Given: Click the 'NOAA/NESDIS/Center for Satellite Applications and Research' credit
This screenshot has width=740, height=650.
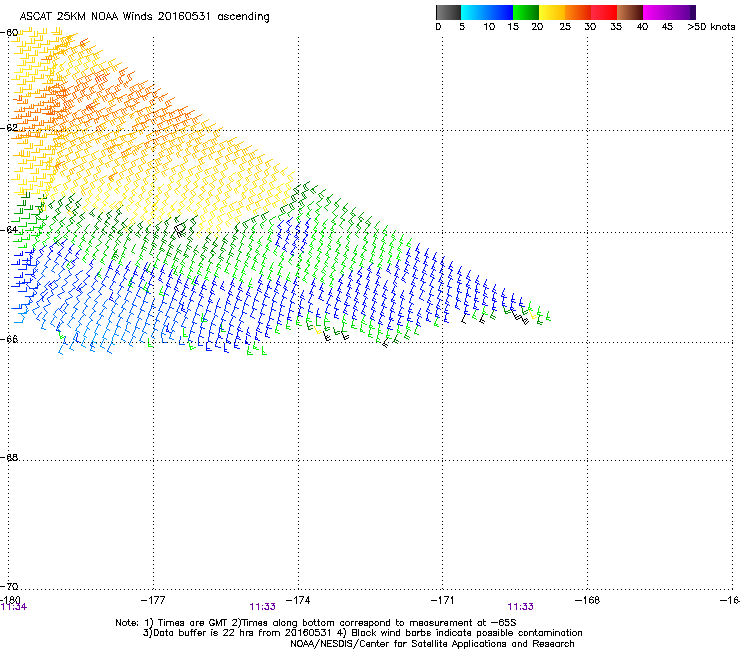Looking at the screenshot, I should tap(432, 644).
